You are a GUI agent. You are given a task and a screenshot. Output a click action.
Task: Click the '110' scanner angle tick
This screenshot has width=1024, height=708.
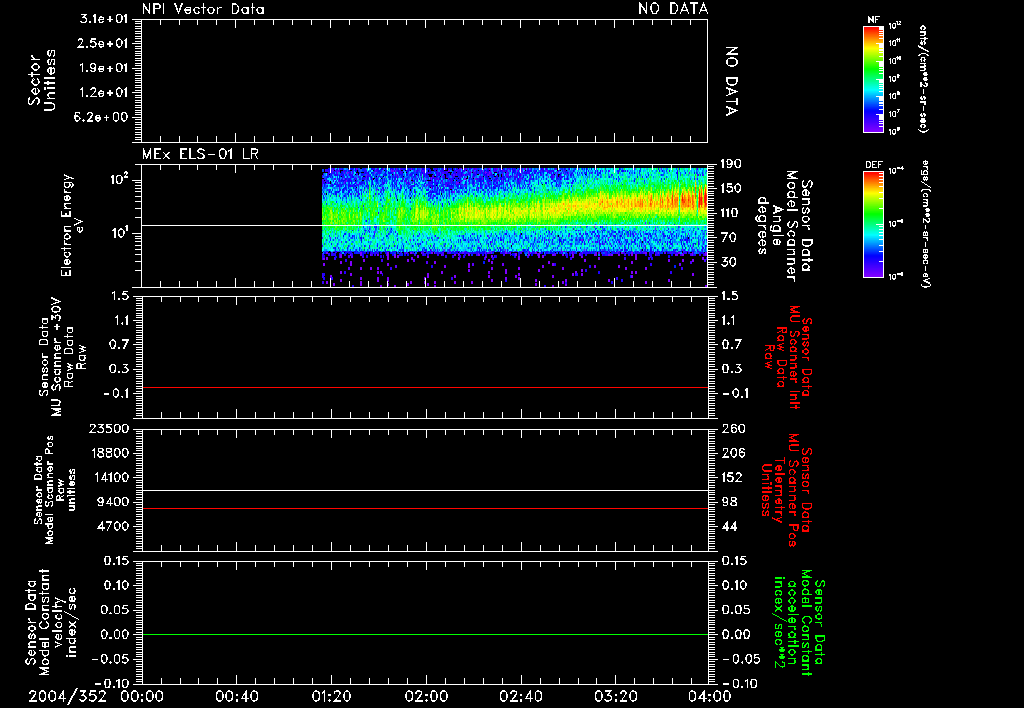(731, 213)
